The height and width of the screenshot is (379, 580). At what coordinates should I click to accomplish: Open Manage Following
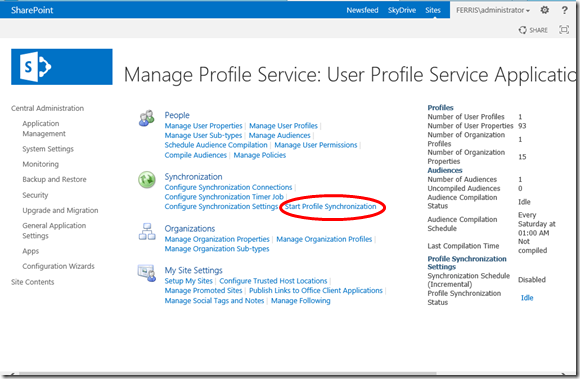coord(301,301)
